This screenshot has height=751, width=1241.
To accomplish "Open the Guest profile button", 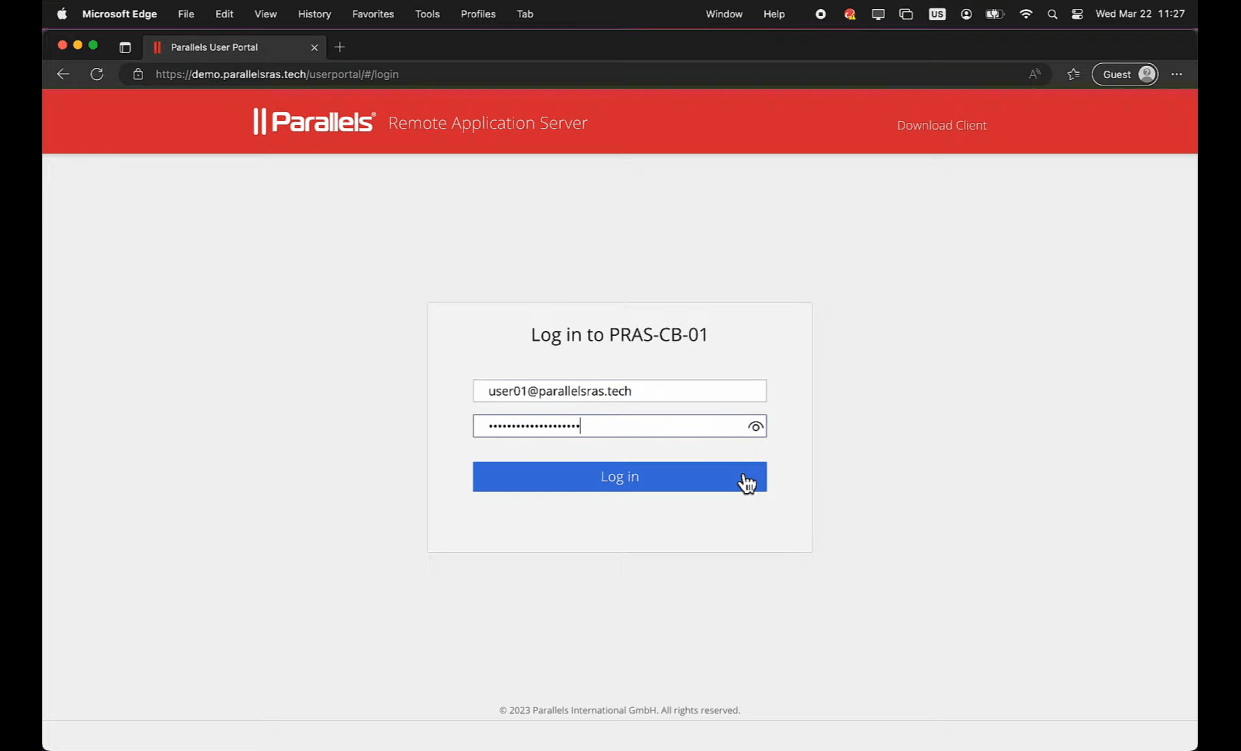I will [1125, 74].
